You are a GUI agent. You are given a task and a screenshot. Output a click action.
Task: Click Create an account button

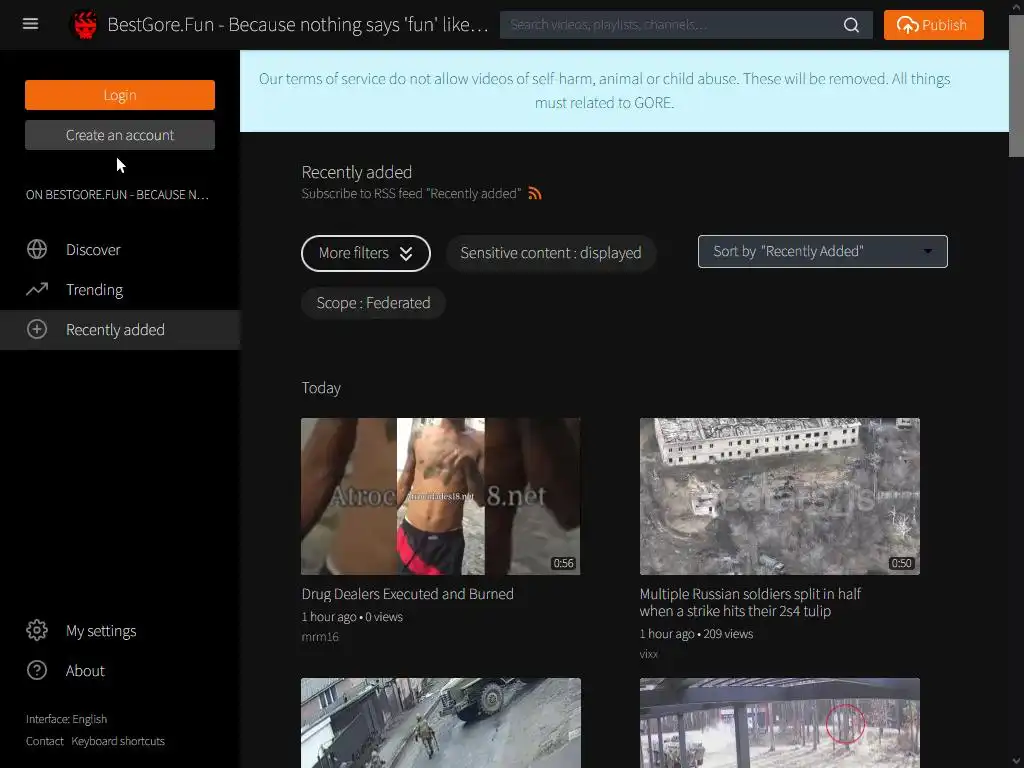(120, 135)
